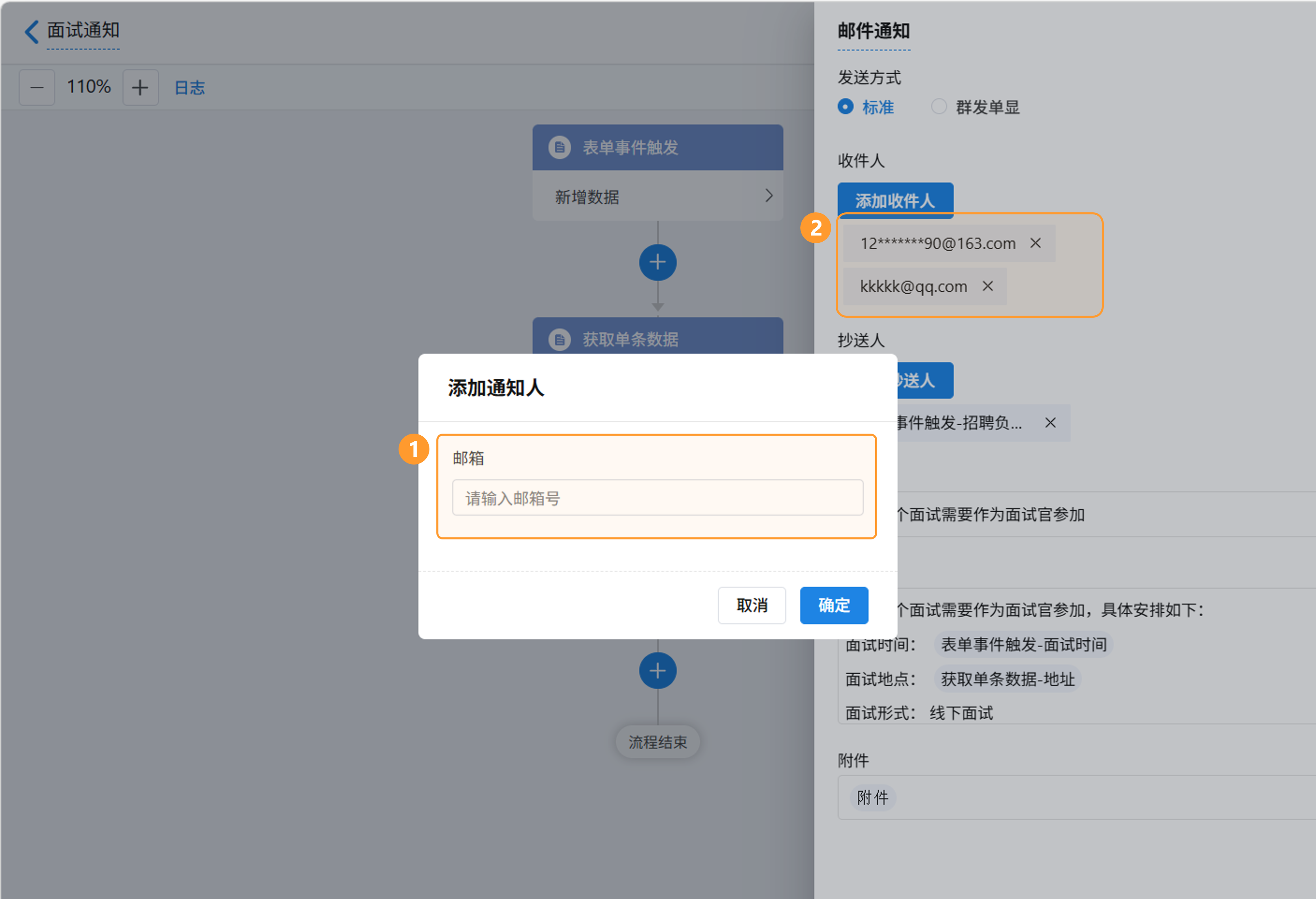Remove the 招聘负... CC recipient tag
This screenshot has height=899, width=1316.
pos(1050,423)
